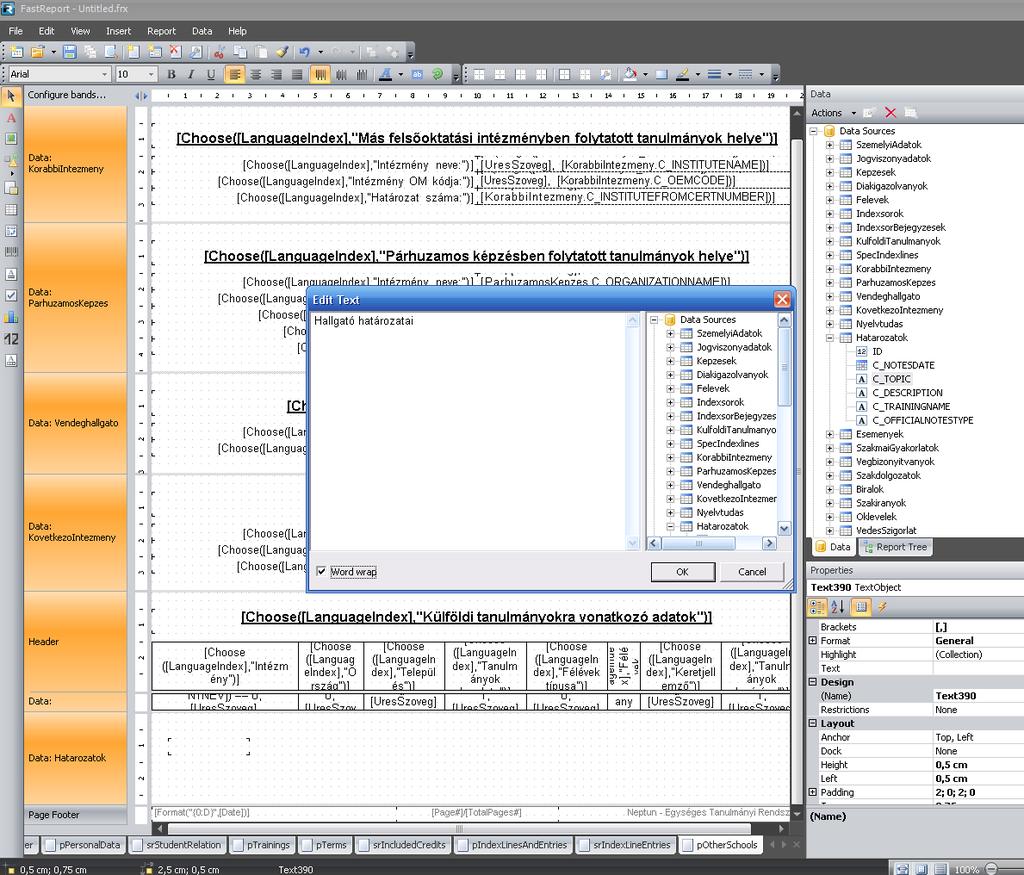Toggle Bold formatting
This screenshot has height=875, width=1024.
coord(171,74)
